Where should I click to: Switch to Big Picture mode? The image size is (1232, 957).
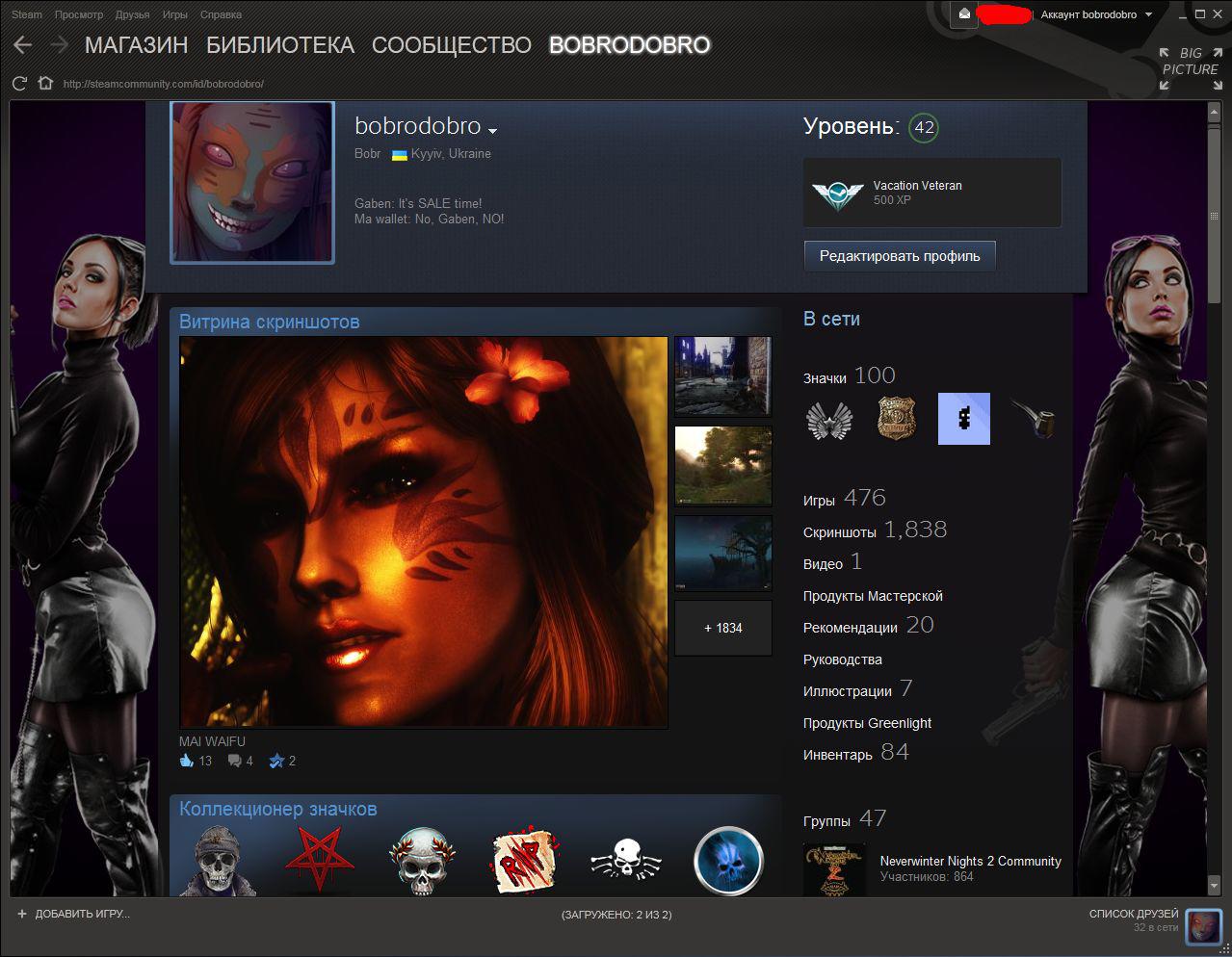click(1190, 68)
